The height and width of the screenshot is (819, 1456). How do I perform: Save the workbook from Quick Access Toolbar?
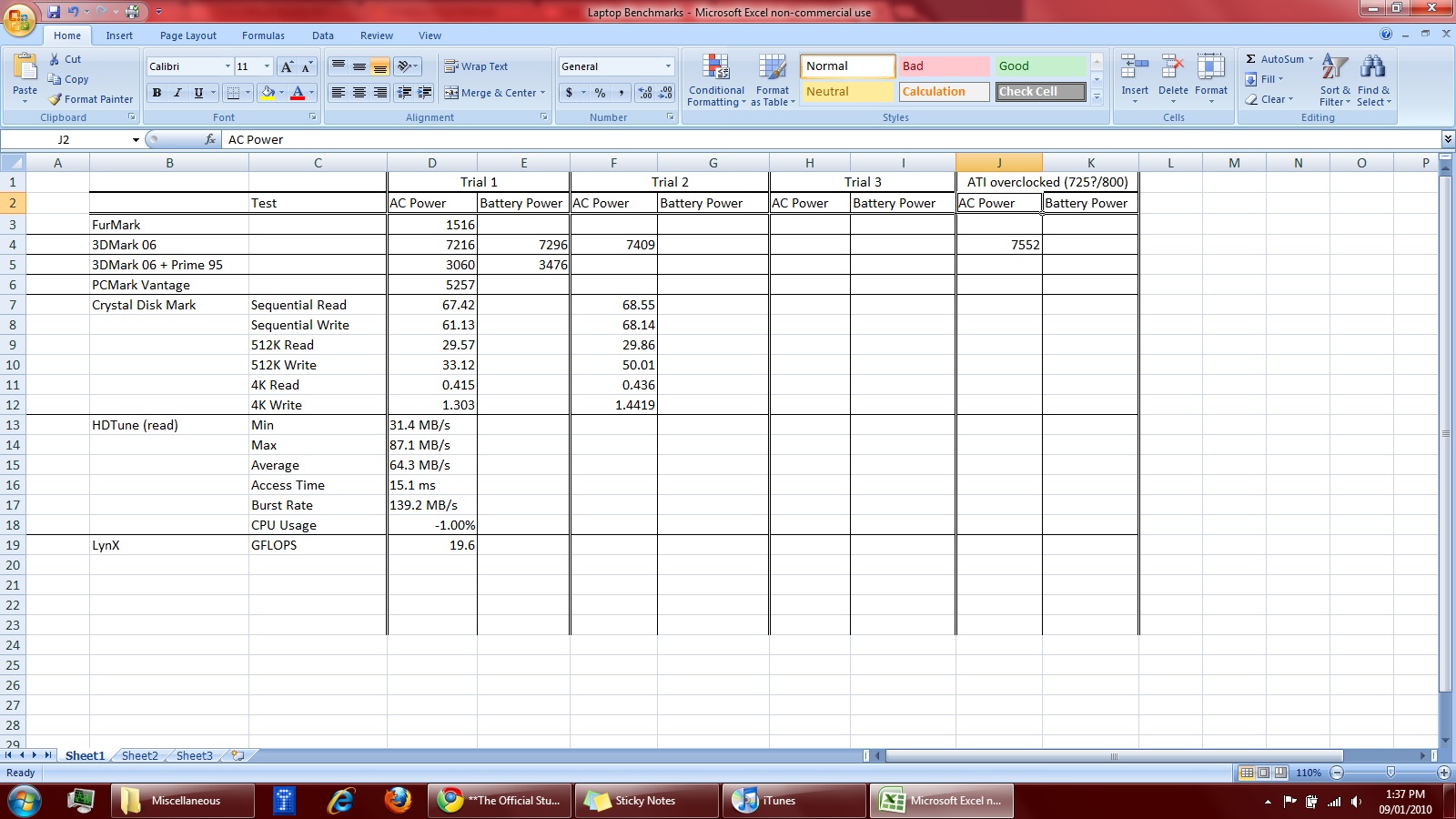tap(54, 12)
